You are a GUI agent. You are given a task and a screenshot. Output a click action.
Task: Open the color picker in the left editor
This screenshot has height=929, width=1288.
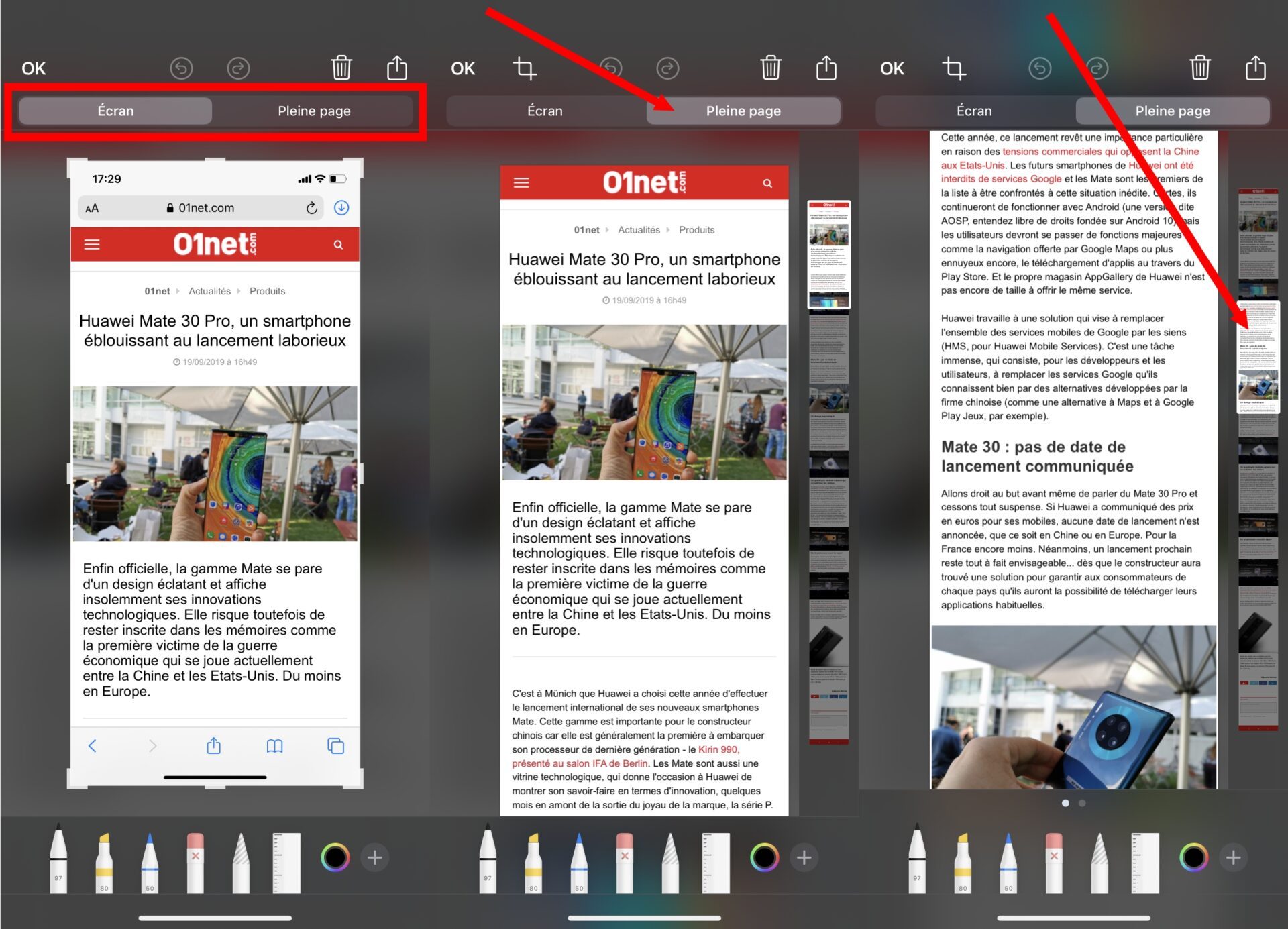point(335,857)
